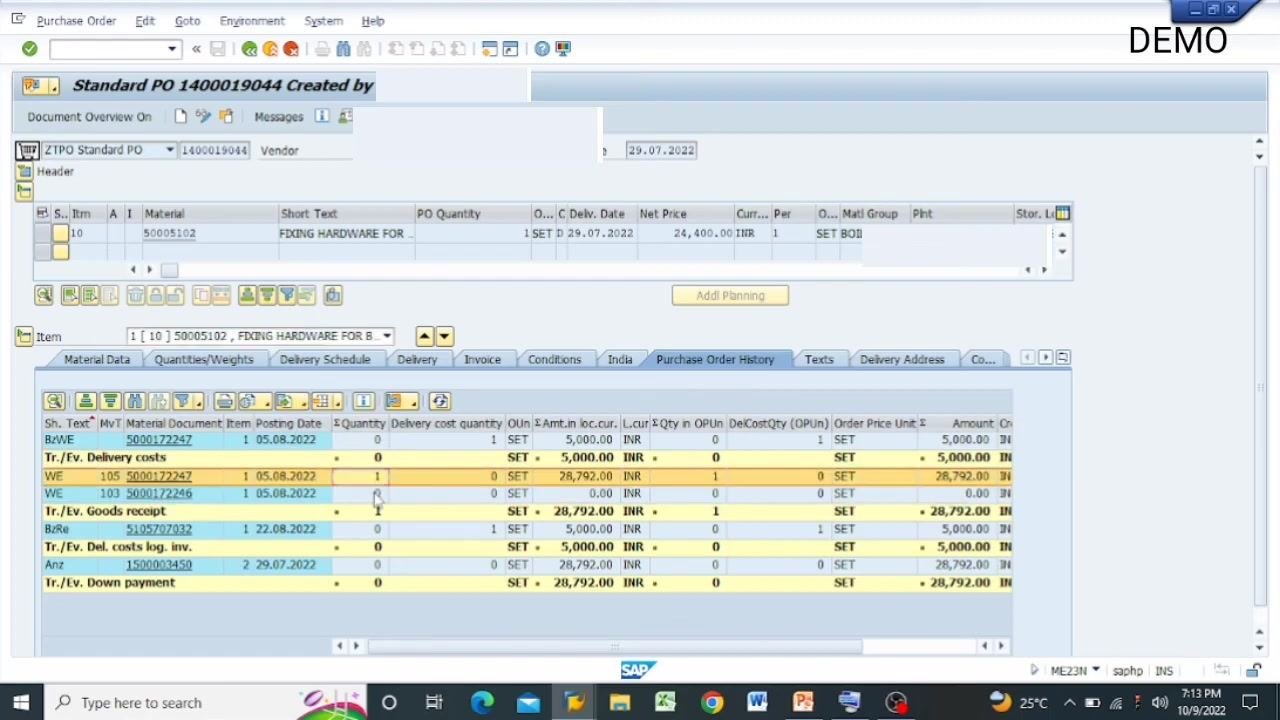Click the PO history binoculars Find icon
This screenshot has width=1280, height=720.
[x=135, y=401]
